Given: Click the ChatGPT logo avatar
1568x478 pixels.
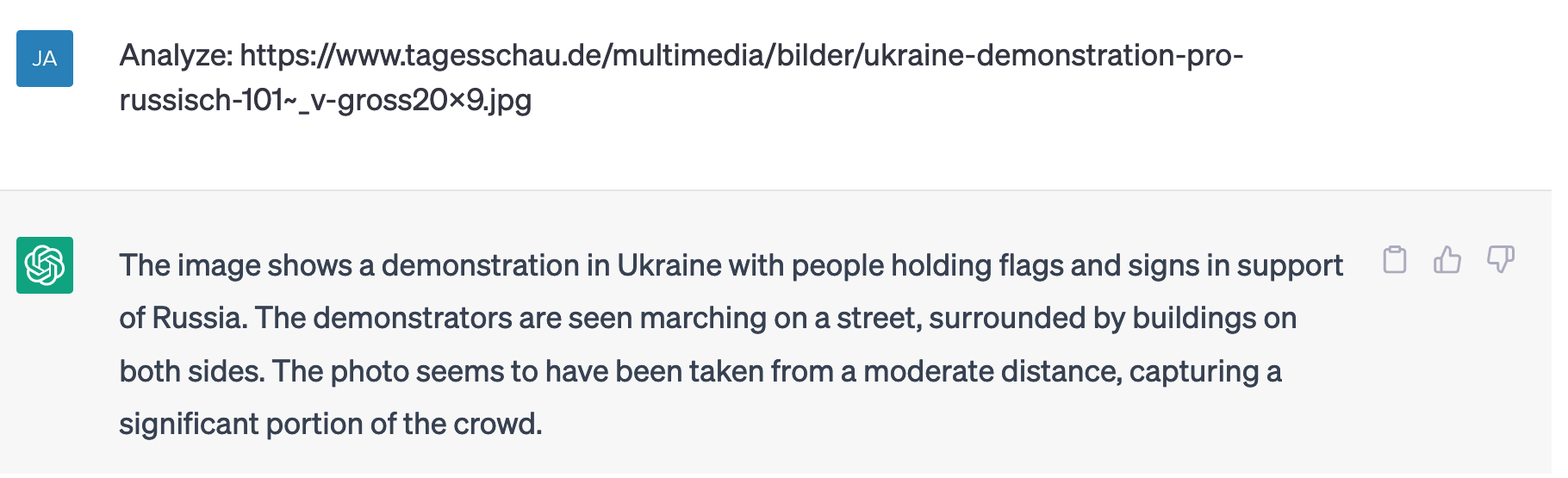Looking at the screenshot, I should click(45, 265).
